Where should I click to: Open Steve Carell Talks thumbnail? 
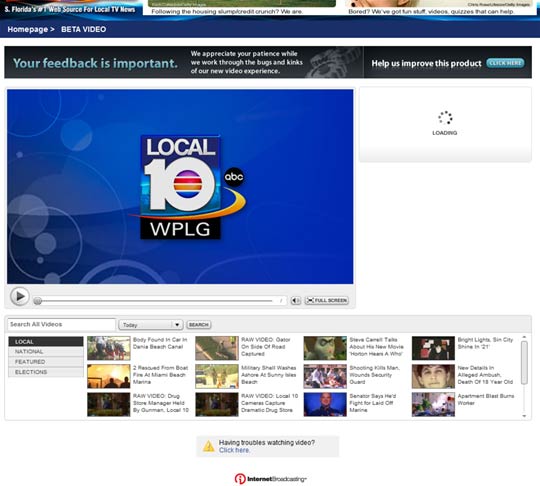(x=325, y=348)
